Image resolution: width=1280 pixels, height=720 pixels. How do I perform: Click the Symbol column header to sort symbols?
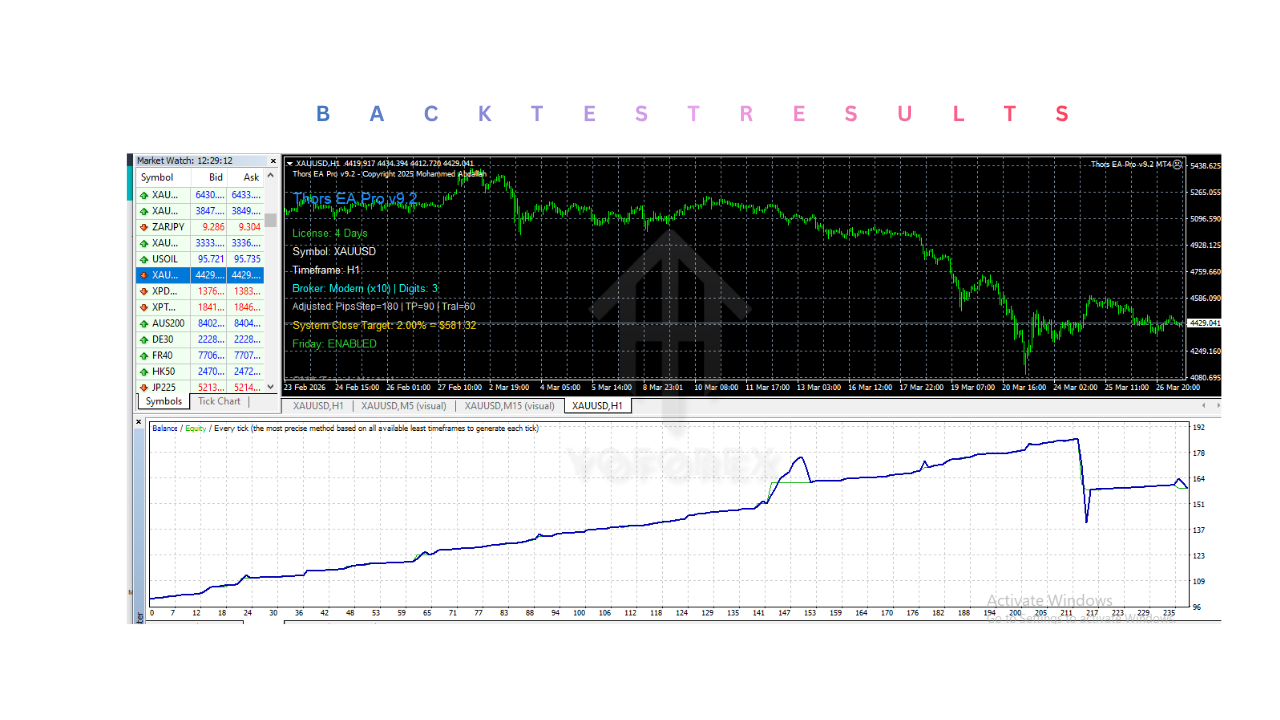point(158,177)
